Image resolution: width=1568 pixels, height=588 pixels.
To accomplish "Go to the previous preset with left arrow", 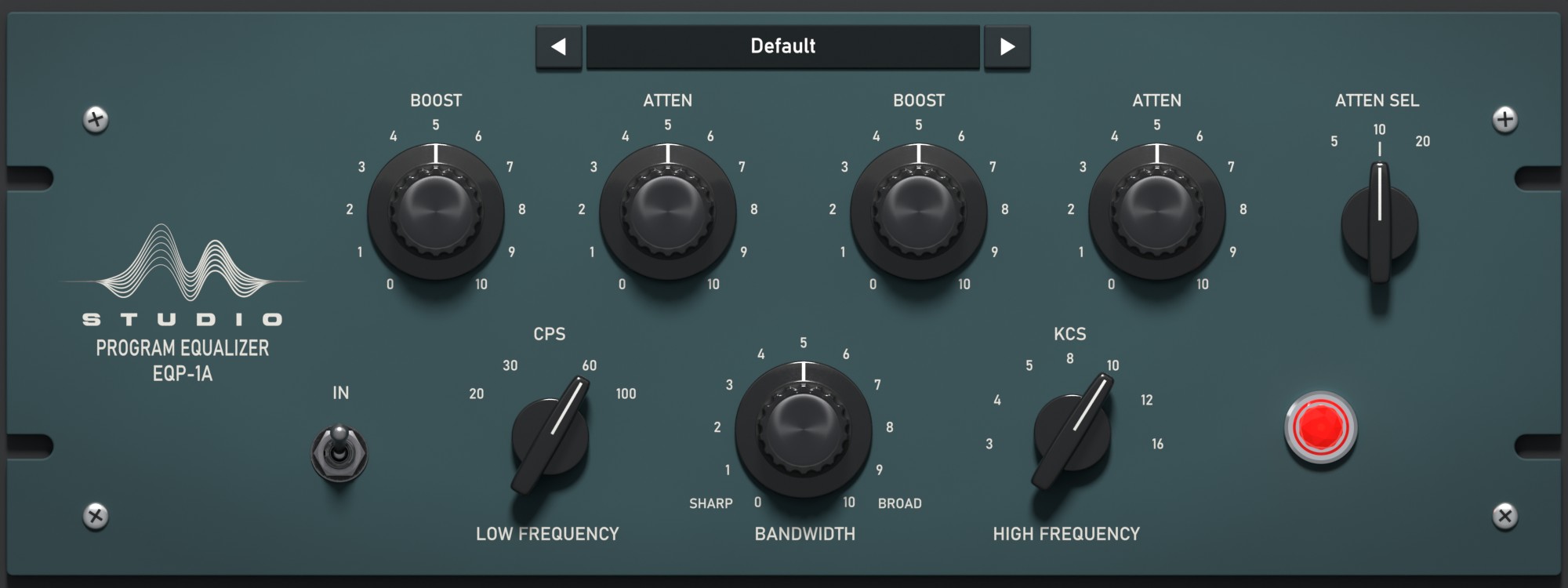I will 558,47.
